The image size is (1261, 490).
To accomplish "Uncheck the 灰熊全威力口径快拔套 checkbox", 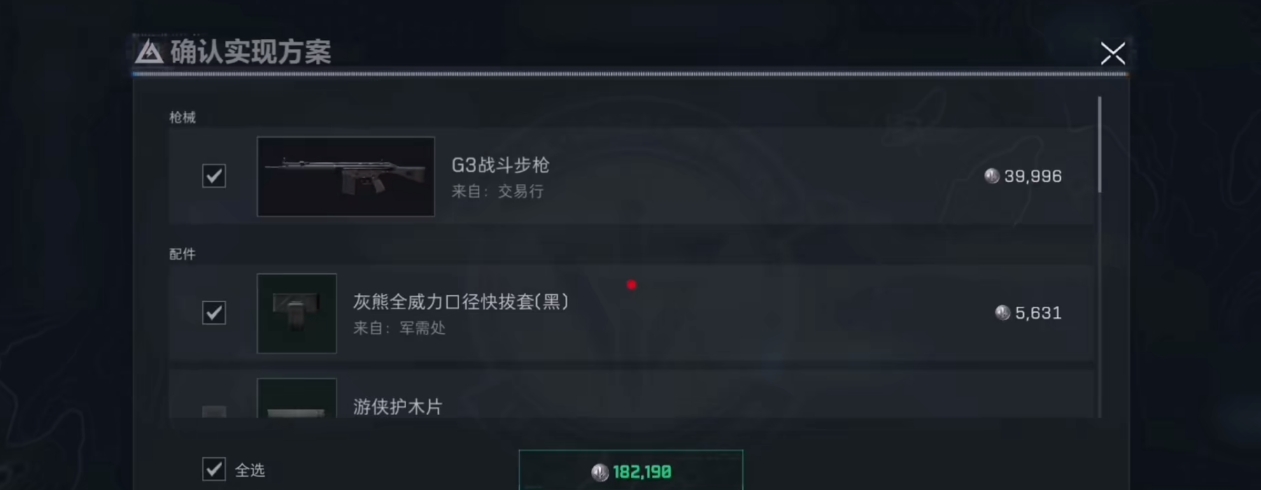I will click(214, 313).
